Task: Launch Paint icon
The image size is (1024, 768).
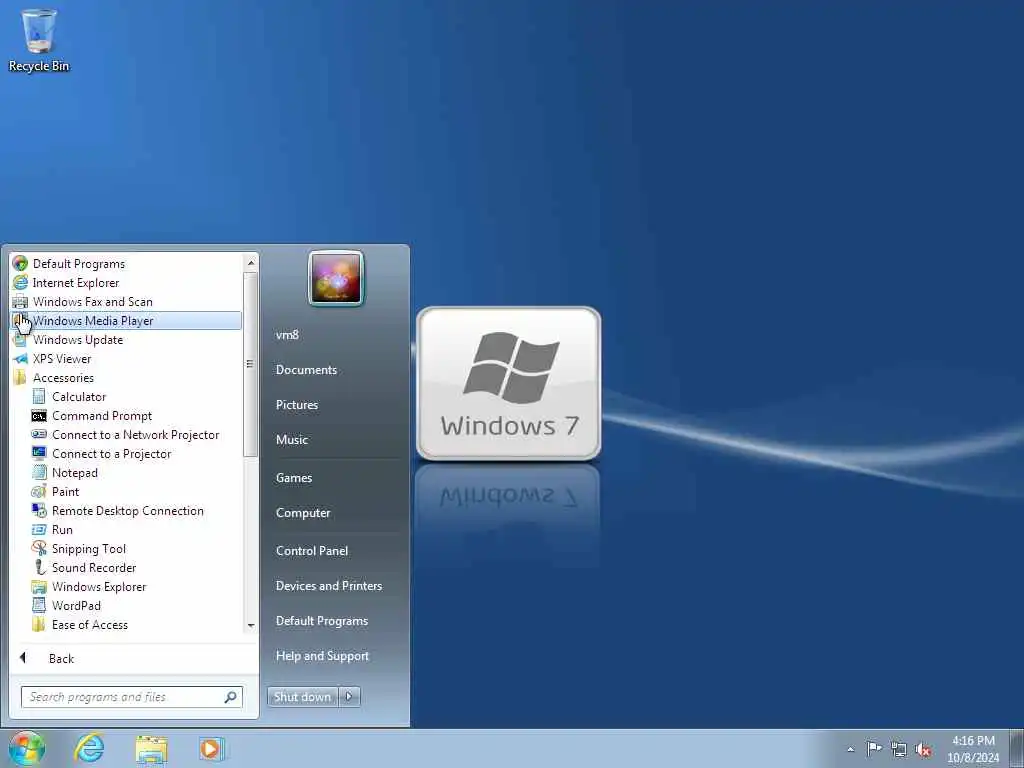Action: click(39, 491)
